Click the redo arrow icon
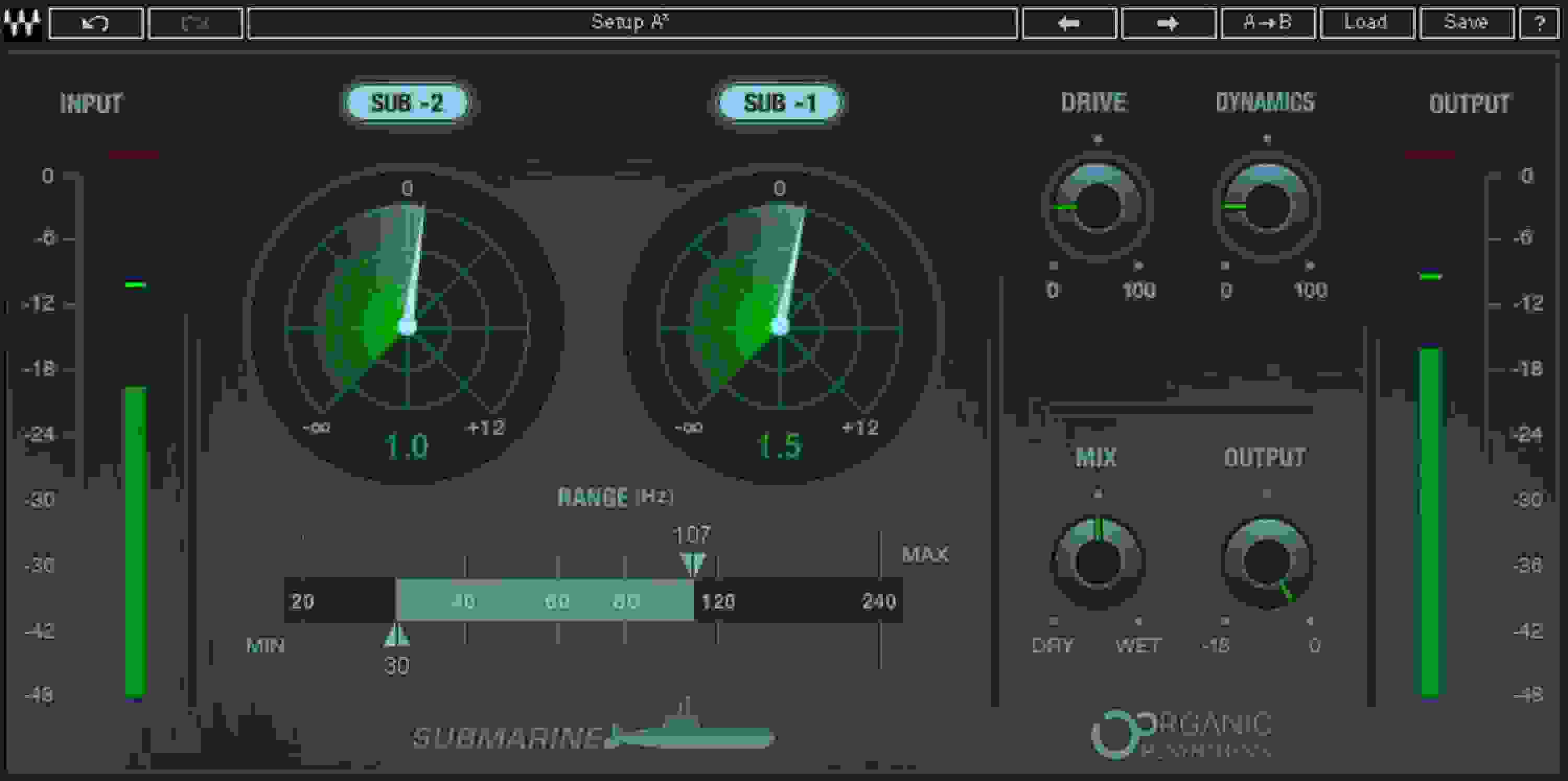This screenshot has height=781, width=1568. 195,23
